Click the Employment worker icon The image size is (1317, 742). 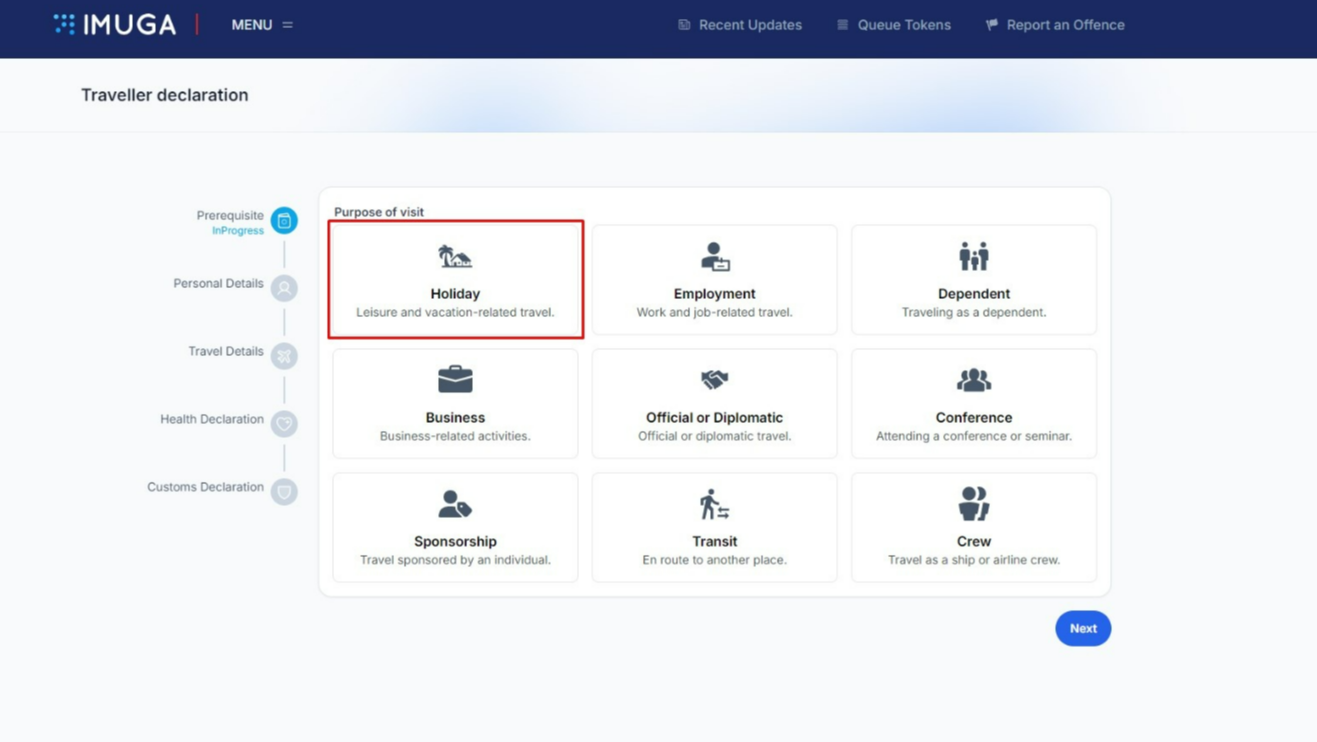pos(715,257)
